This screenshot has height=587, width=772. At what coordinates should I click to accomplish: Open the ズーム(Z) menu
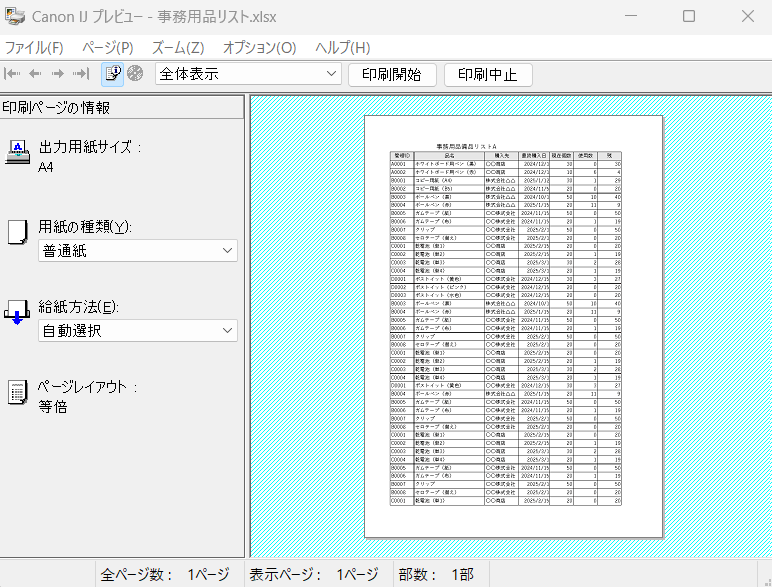click(178, 48)
